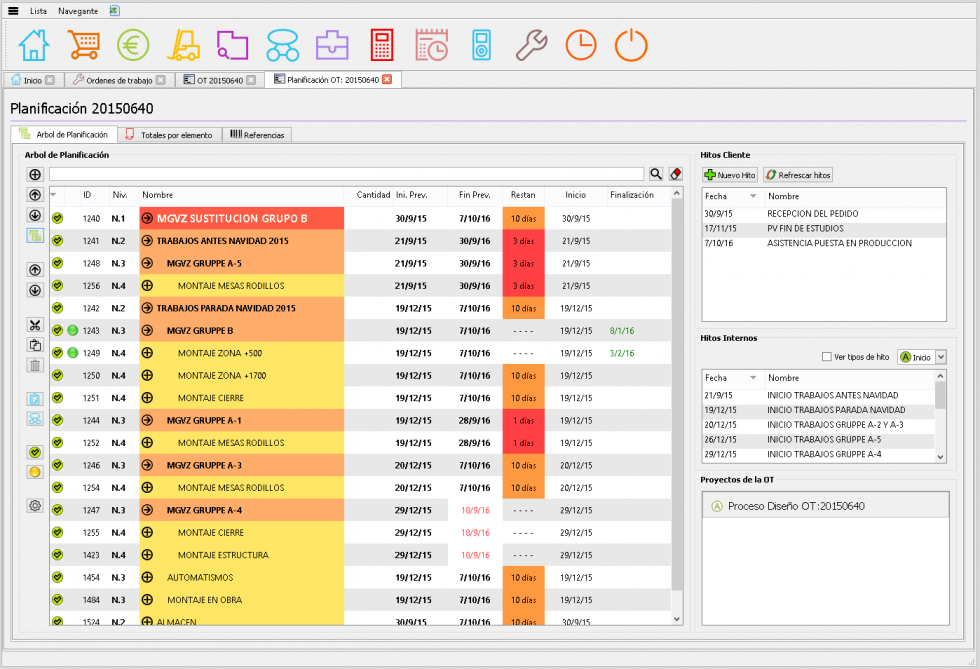
Task: Enable the Ver tipos de hito checkbox
Action: coord(826,356)
